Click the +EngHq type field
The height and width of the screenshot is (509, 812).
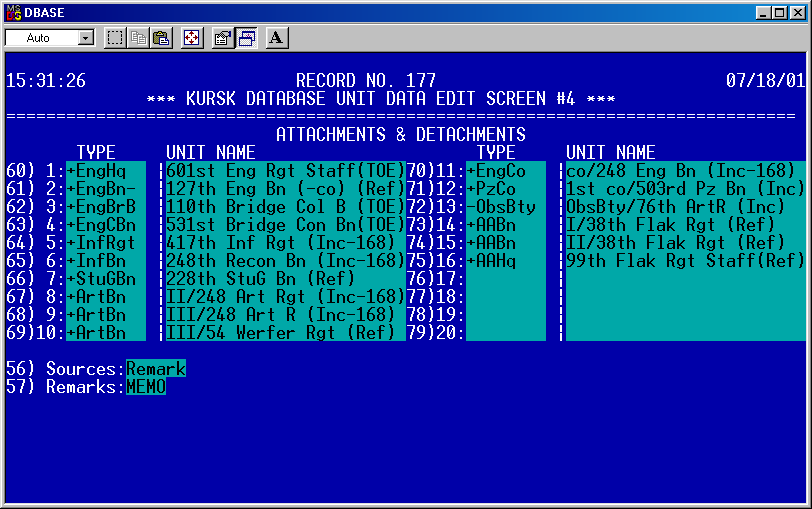pyautogui.click(x=105, y=171)
